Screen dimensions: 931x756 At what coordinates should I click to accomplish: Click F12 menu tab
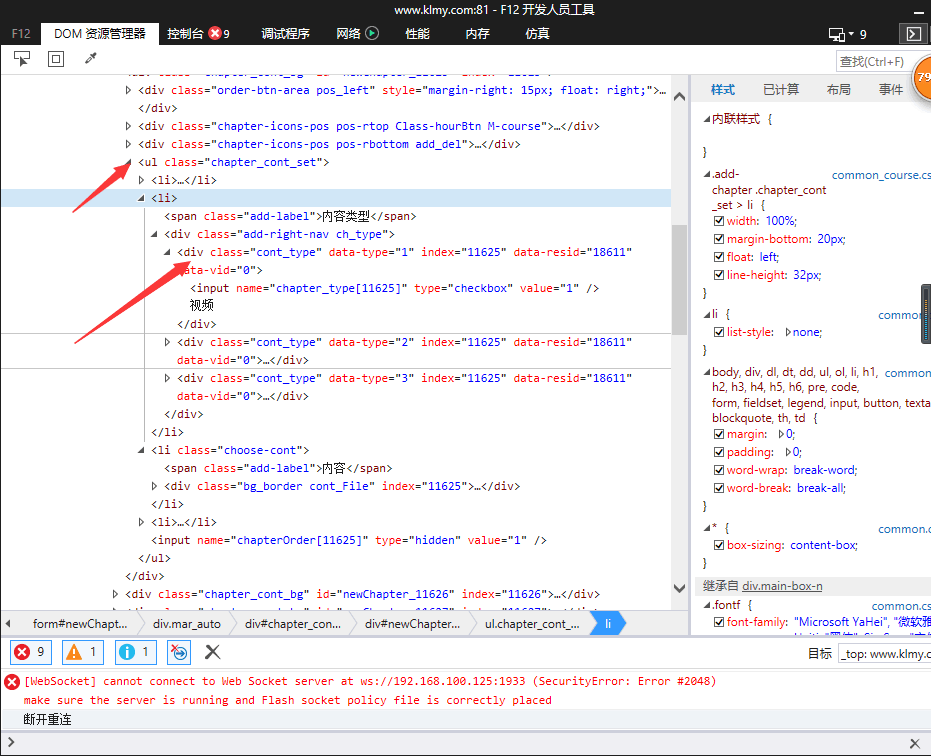coord(21,34)
